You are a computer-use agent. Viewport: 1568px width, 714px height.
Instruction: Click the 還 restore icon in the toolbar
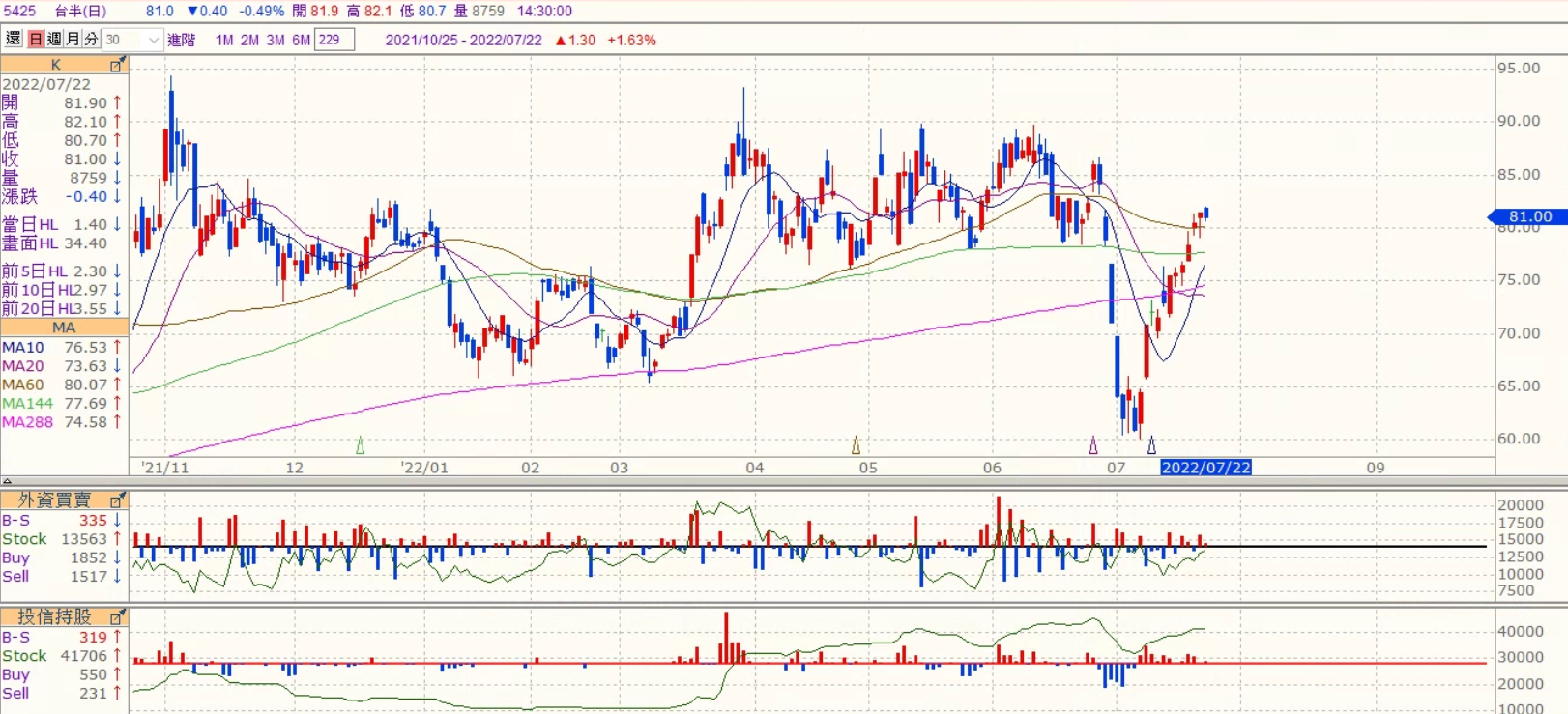(14, 40)
